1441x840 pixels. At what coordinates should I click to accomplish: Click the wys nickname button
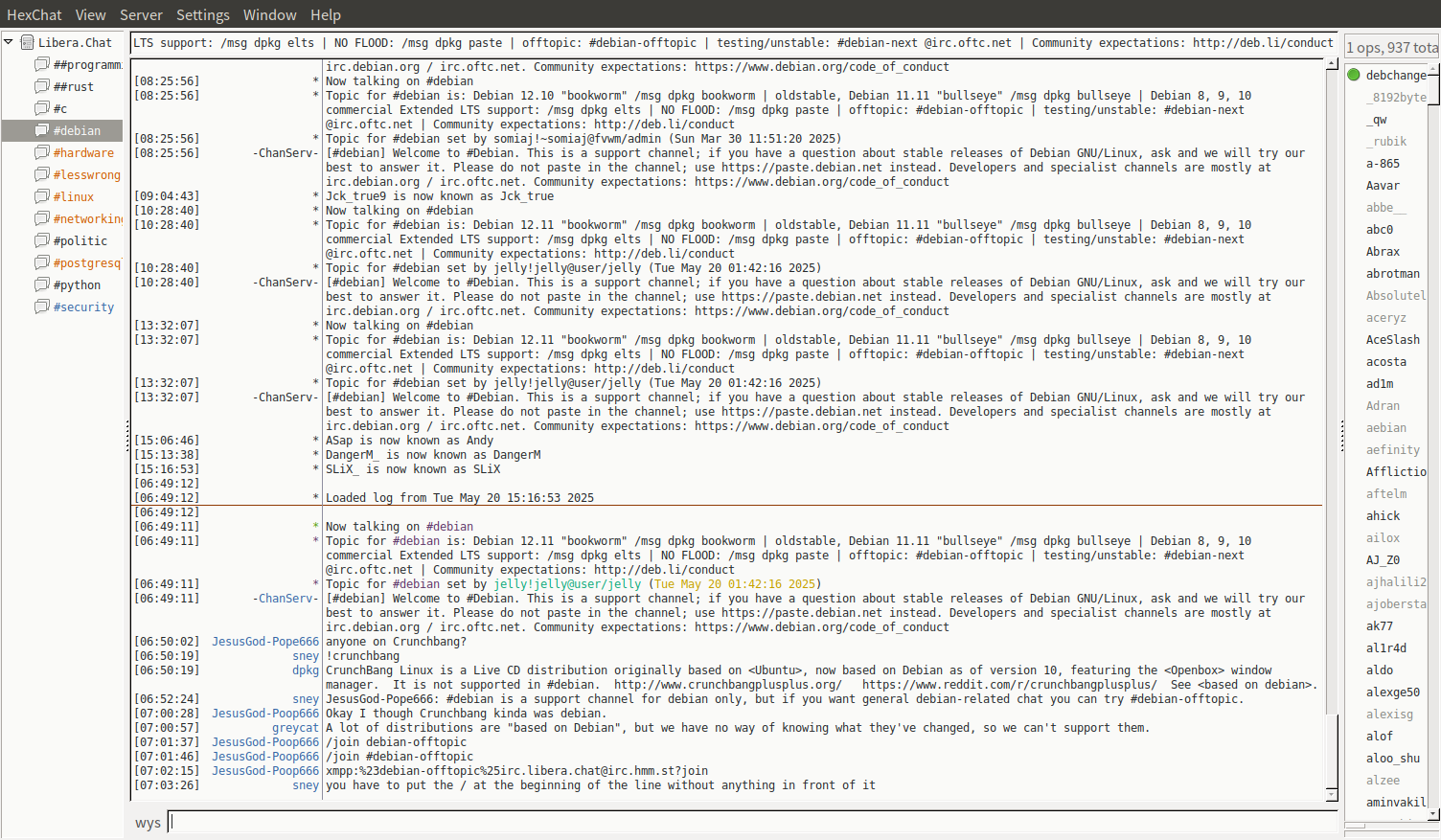point(148,822)
